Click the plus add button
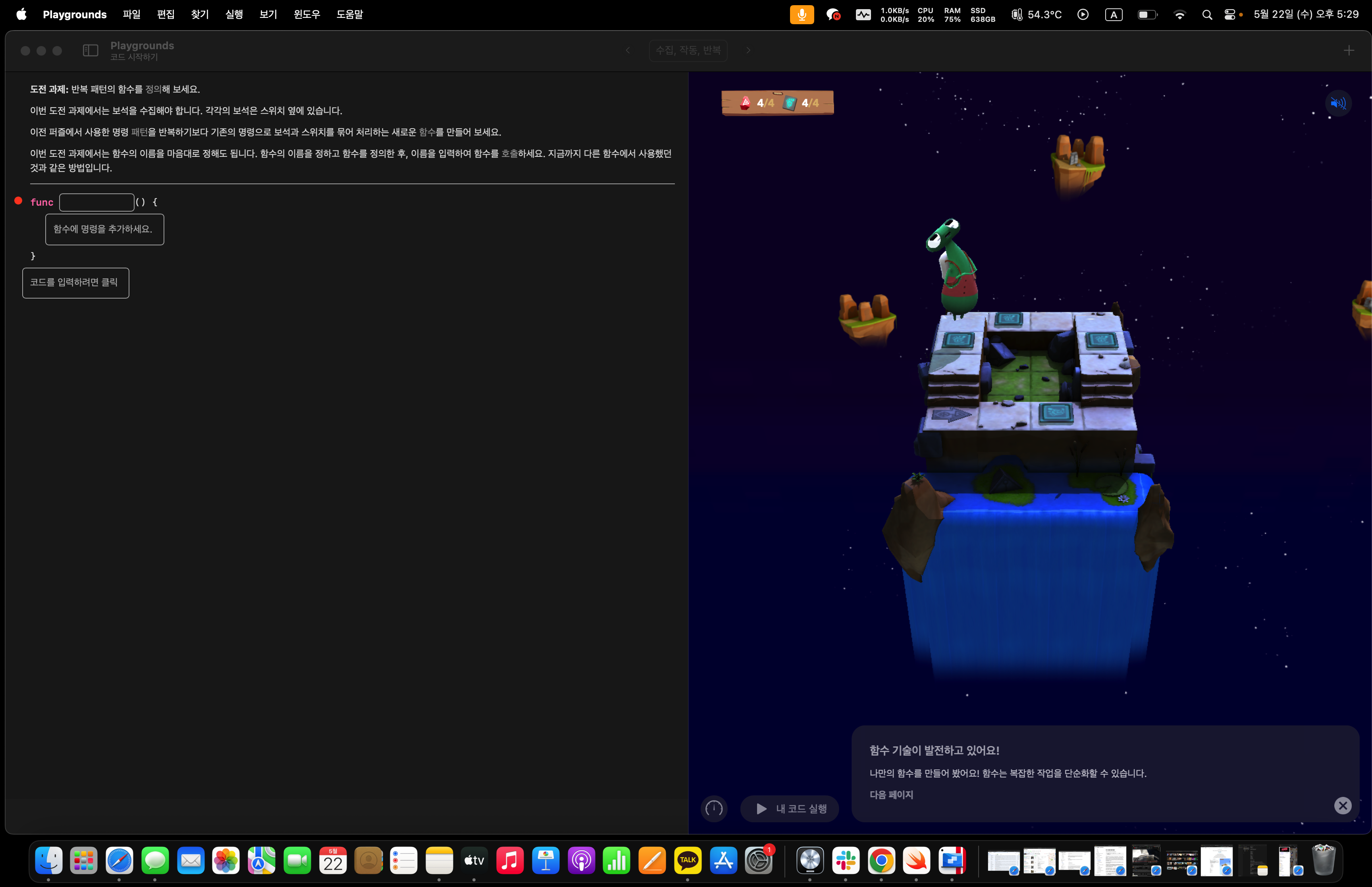1372x887 pixels. click(x=1349, y=51)
